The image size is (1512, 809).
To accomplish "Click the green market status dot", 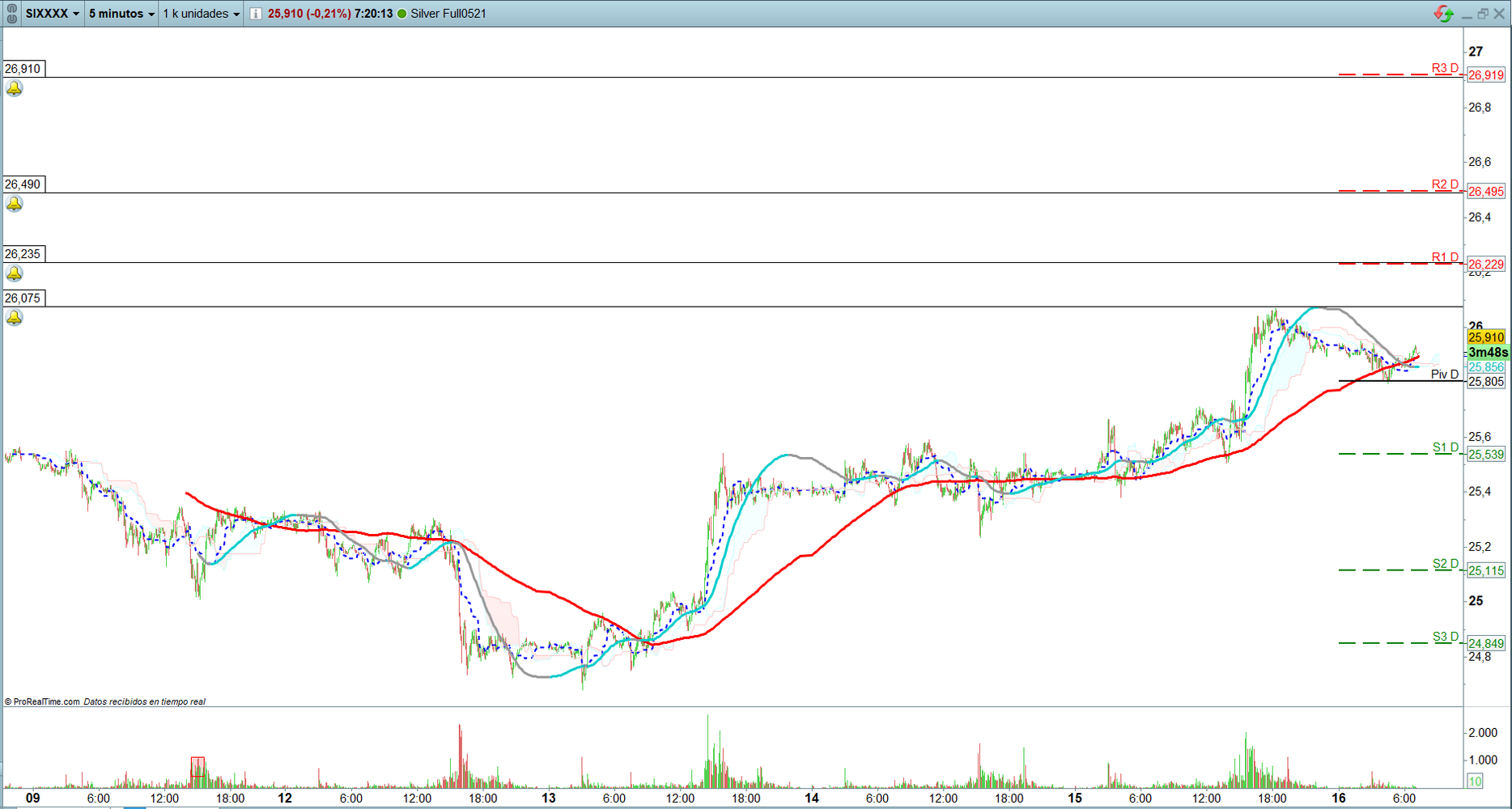I will click(x=402, y=14).
